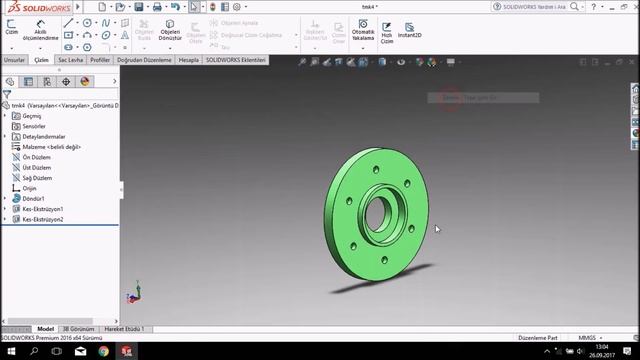Save the part with floppy icon
Screen dimensions: 640x360
(x=139, y=7)
